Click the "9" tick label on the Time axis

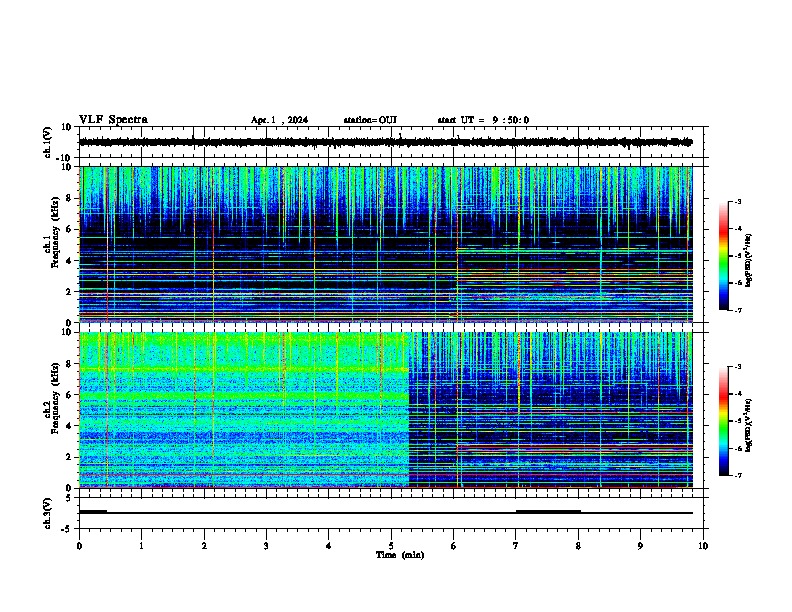[x=640, y=546]
